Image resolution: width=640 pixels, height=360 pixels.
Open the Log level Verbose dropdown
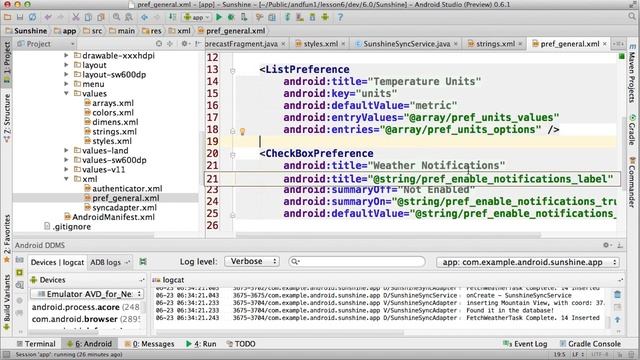click(252, 261)
